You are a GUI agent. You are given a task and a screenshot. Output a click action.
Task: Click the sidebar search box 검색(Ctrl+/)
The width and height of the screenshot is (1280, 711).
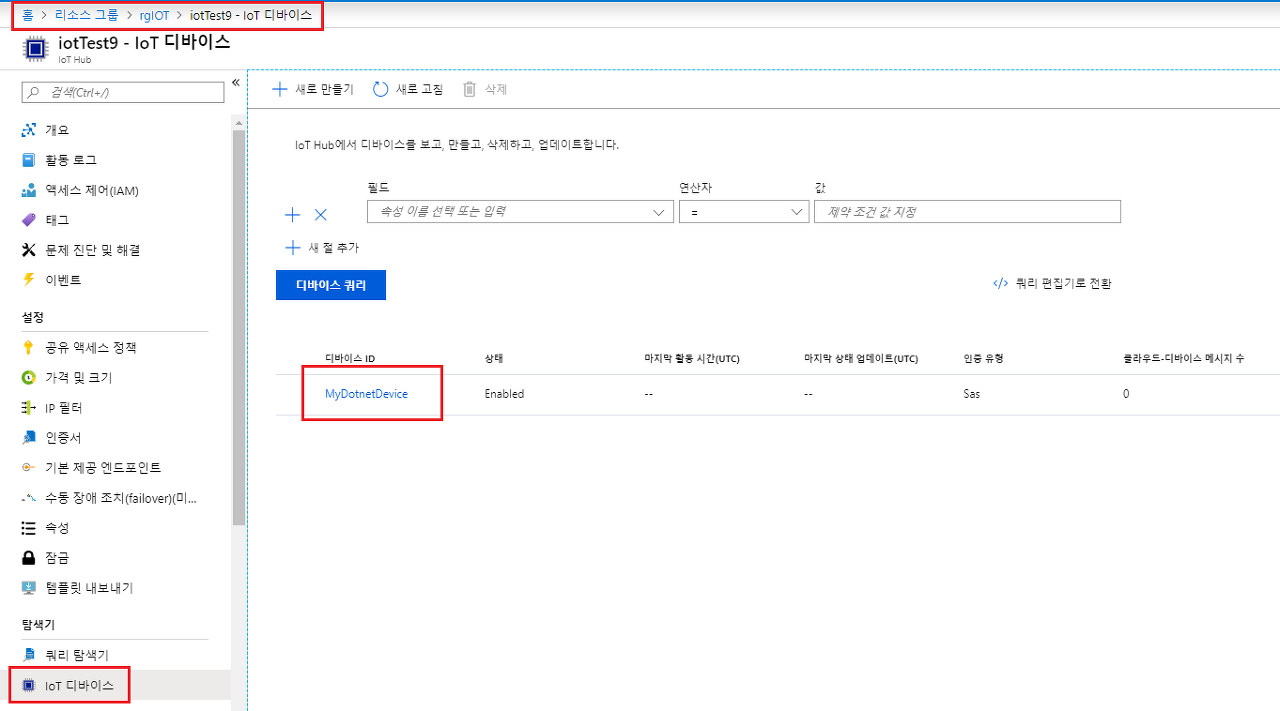[x=123, y=92]
